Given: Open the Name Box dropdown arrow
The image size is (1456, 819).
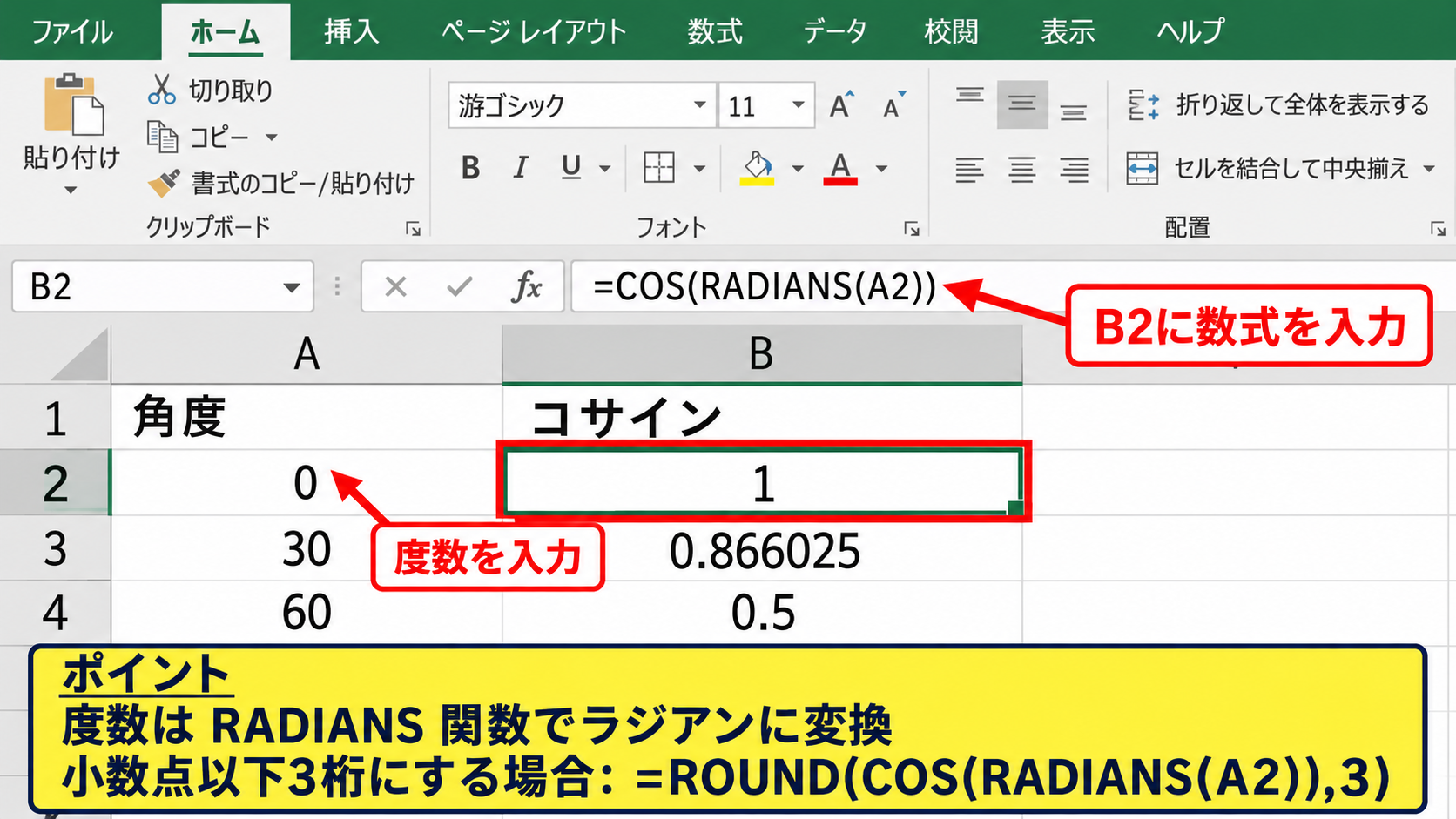Looking at the screenshot, I should pos(292,287).
